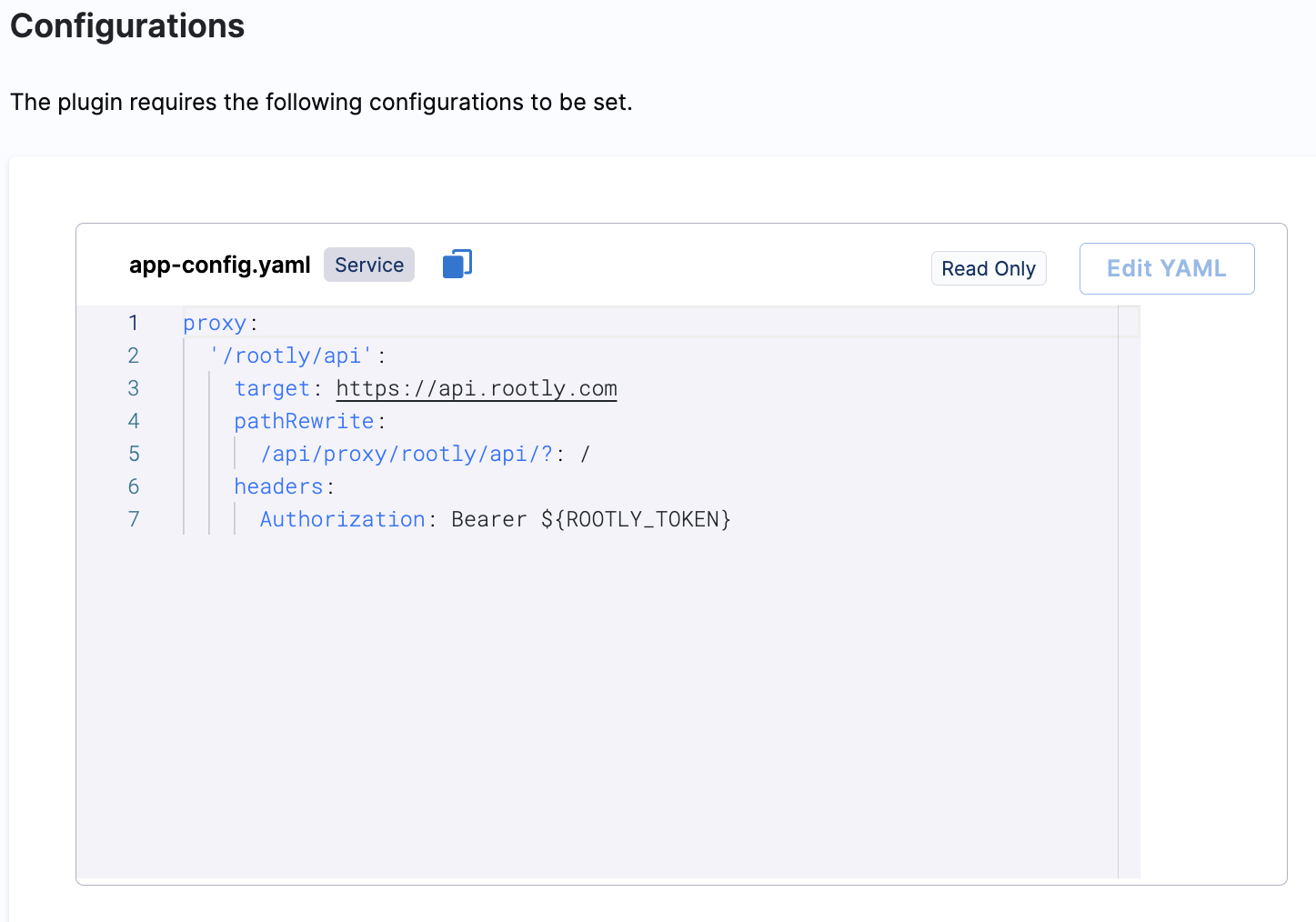Place cursor on the proxy key
This screenshot has height=922, width=1316.
[215, 324]
